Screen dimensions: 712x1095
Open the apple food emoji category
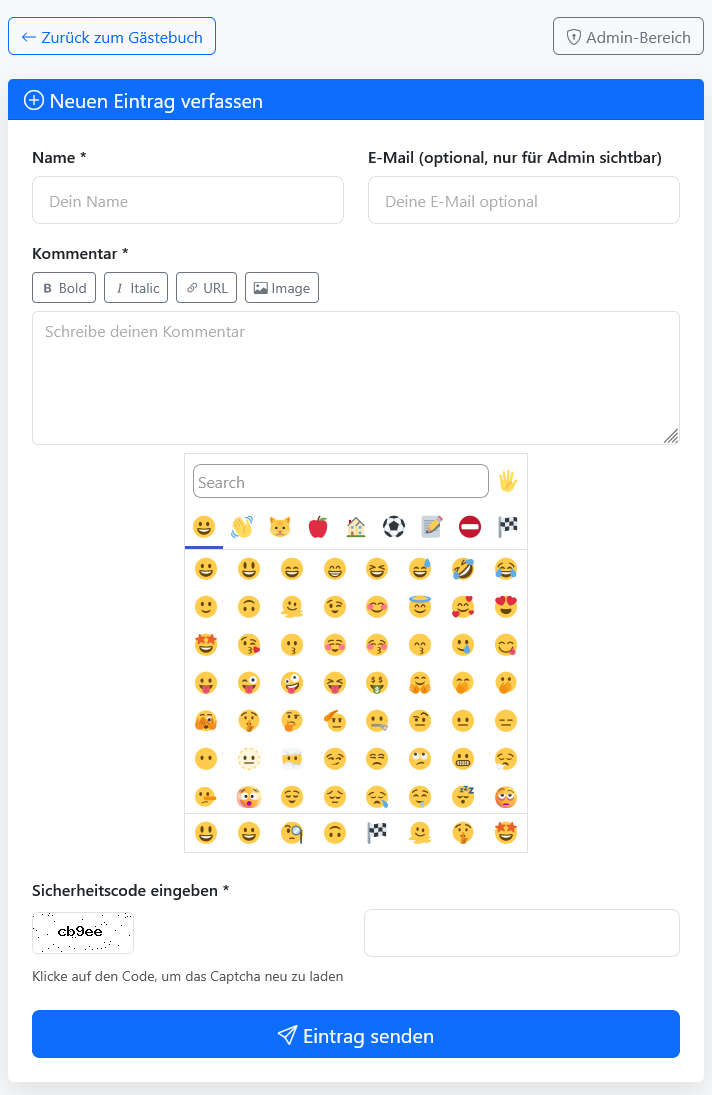pos(318,526)
